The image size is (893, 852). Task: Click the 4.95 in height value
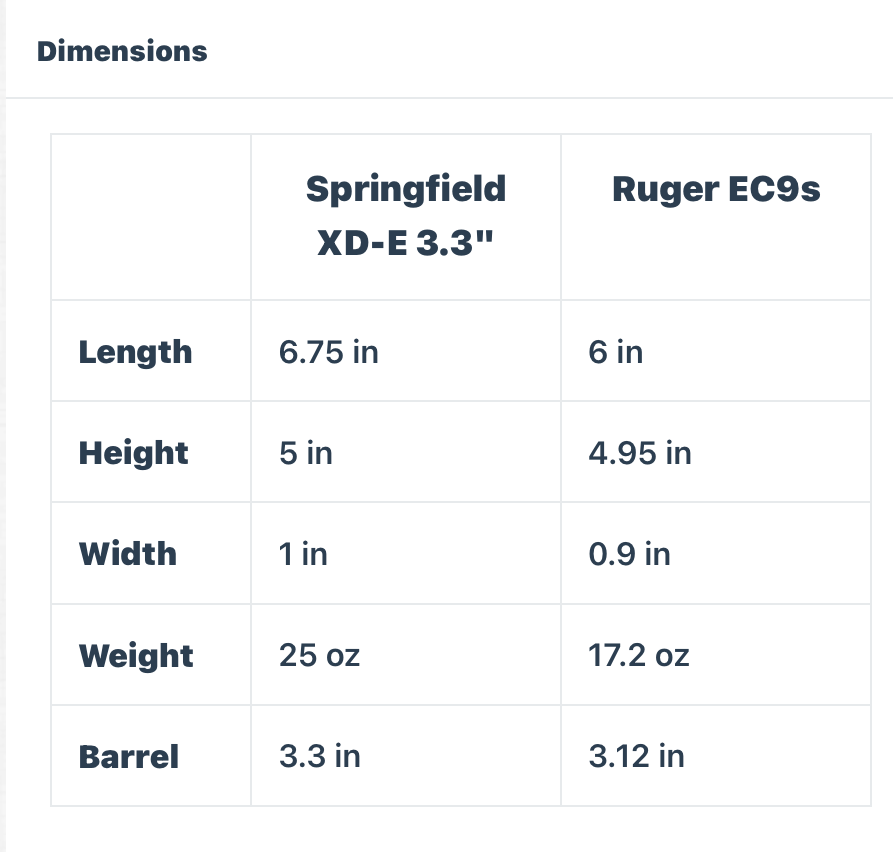pos(640,453)
